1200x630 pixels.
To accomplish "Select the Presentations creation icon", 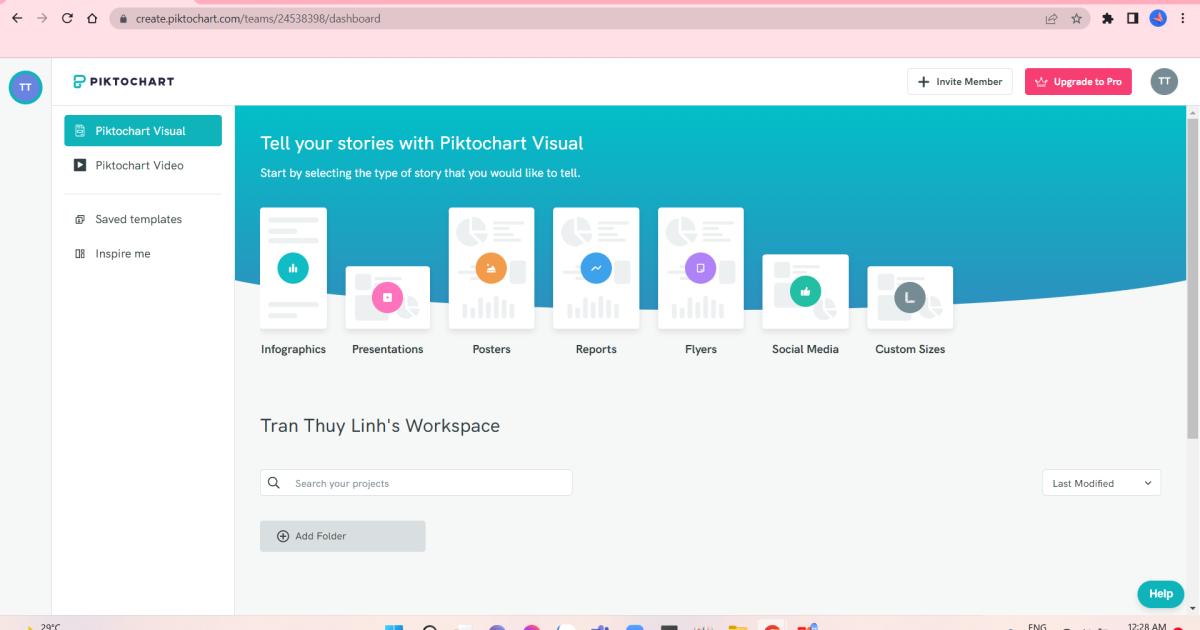I will pyautogui.click(x=387, y=296).
